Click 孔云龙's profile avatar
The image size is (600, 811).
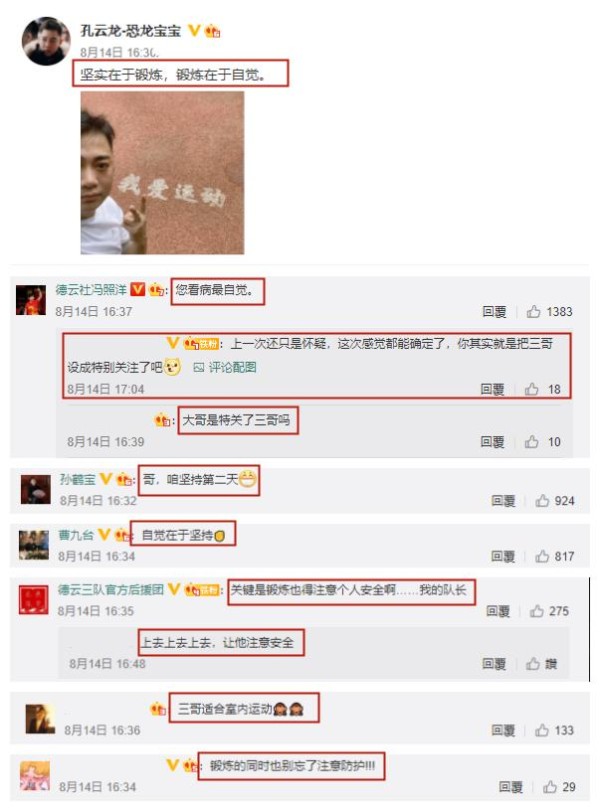[46, 41]
